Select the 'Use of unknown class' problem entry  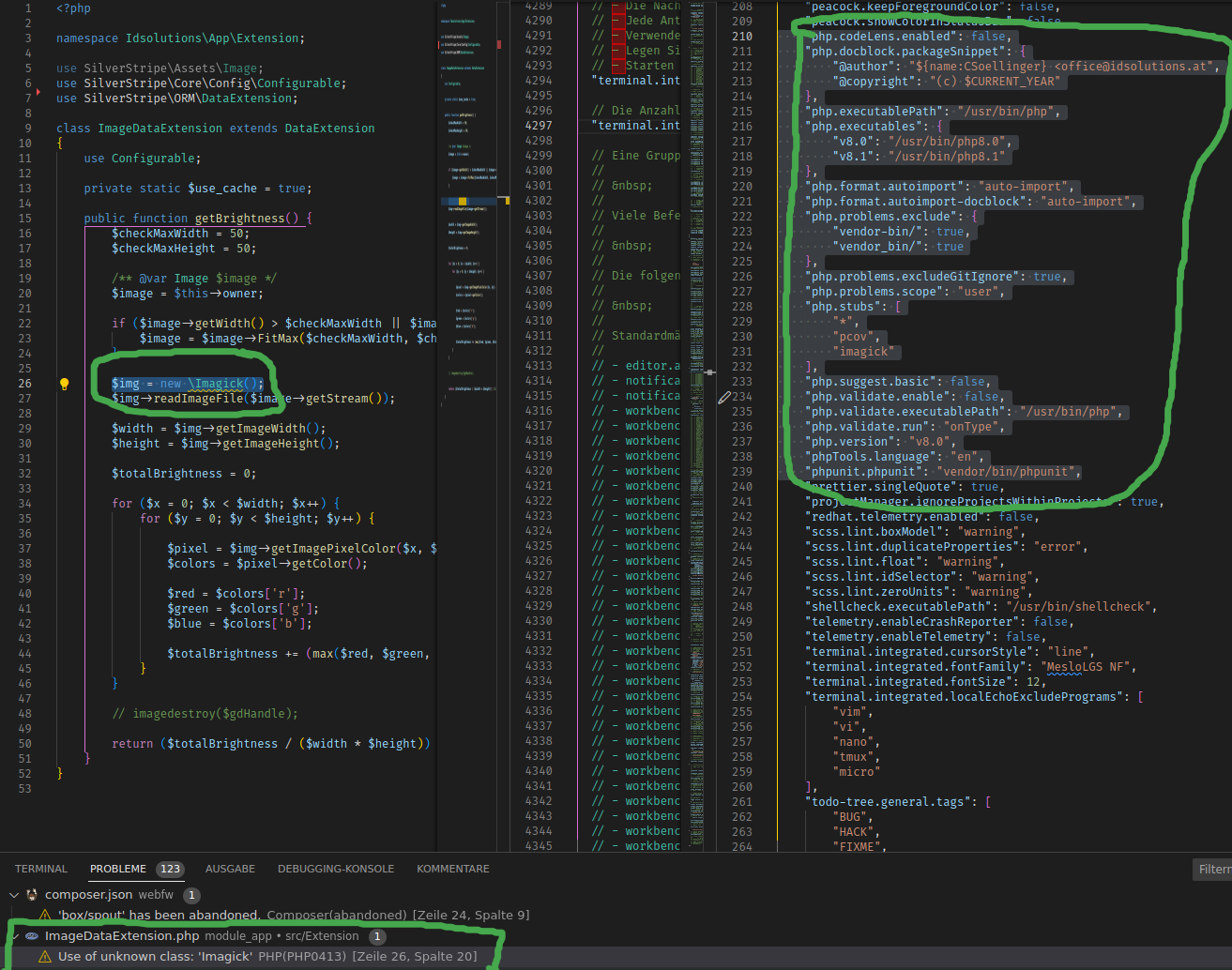(x=155, y=957)
